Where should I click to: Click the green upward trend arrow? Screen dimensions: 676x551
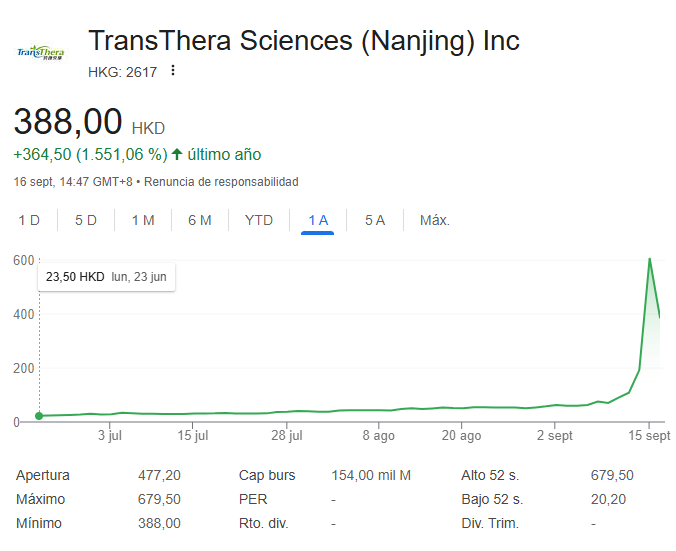click(x=177, y=154)
